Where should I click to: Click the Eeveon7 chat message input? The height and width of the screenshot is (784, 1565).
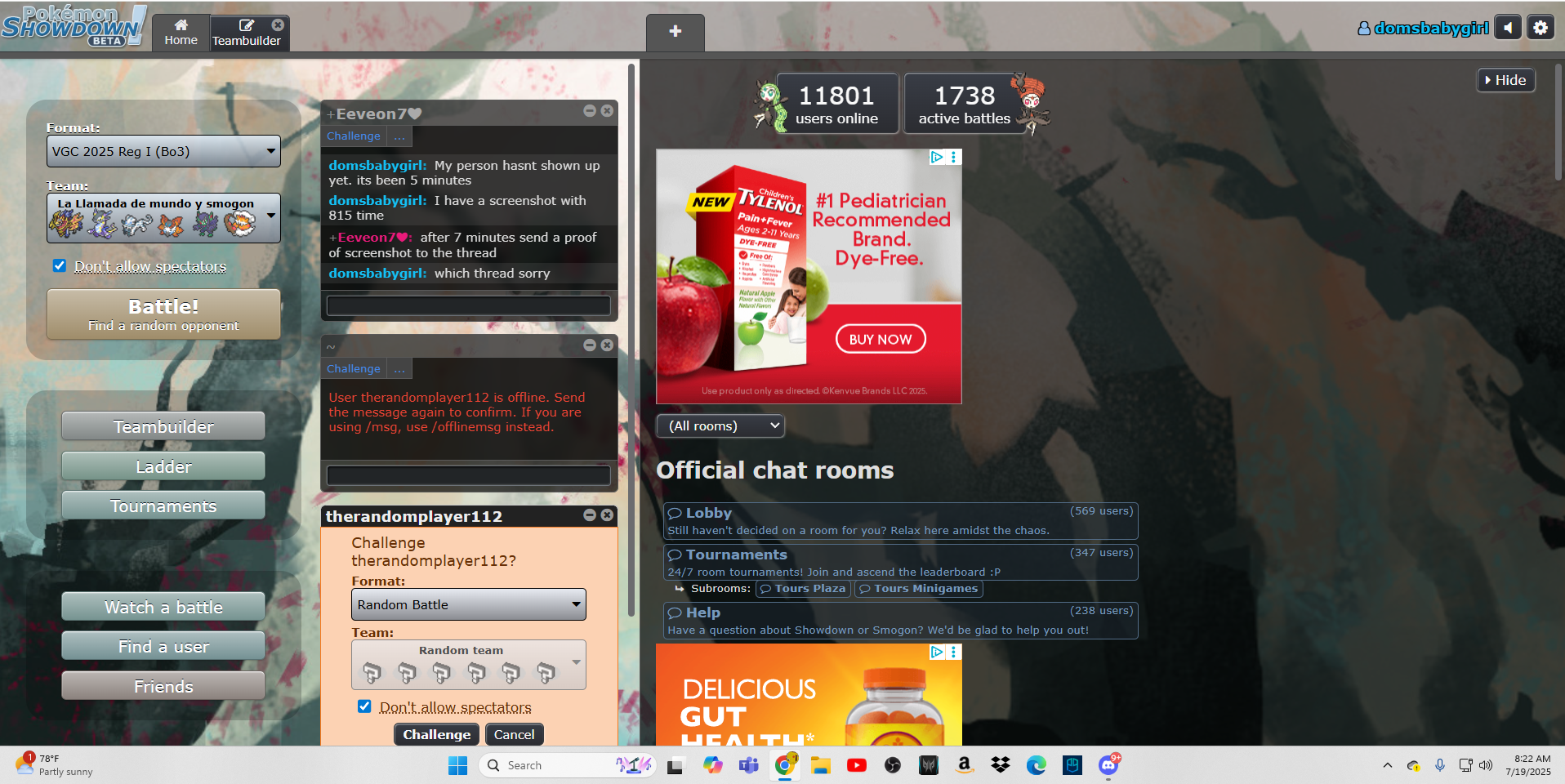point(469,305)
